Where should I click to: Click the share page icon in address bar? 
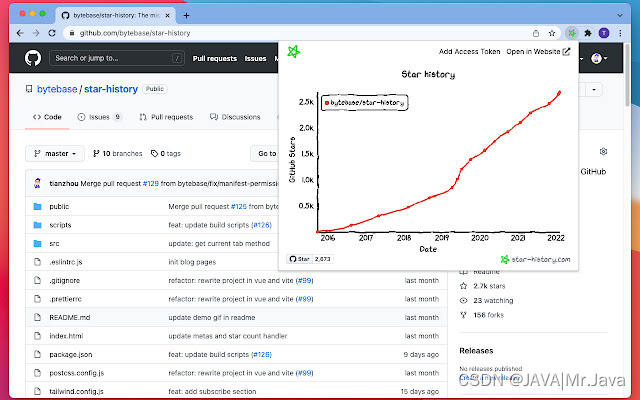coord(536,33)
